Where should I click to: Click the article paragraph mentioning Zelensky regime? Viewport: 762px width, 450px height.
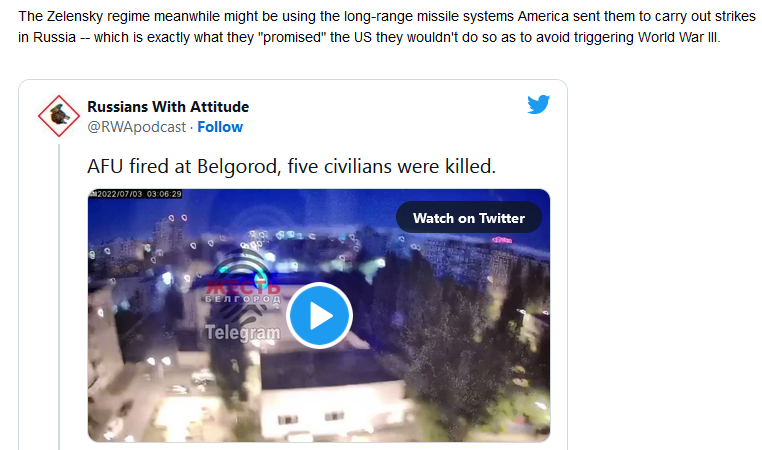click(387, 27)
